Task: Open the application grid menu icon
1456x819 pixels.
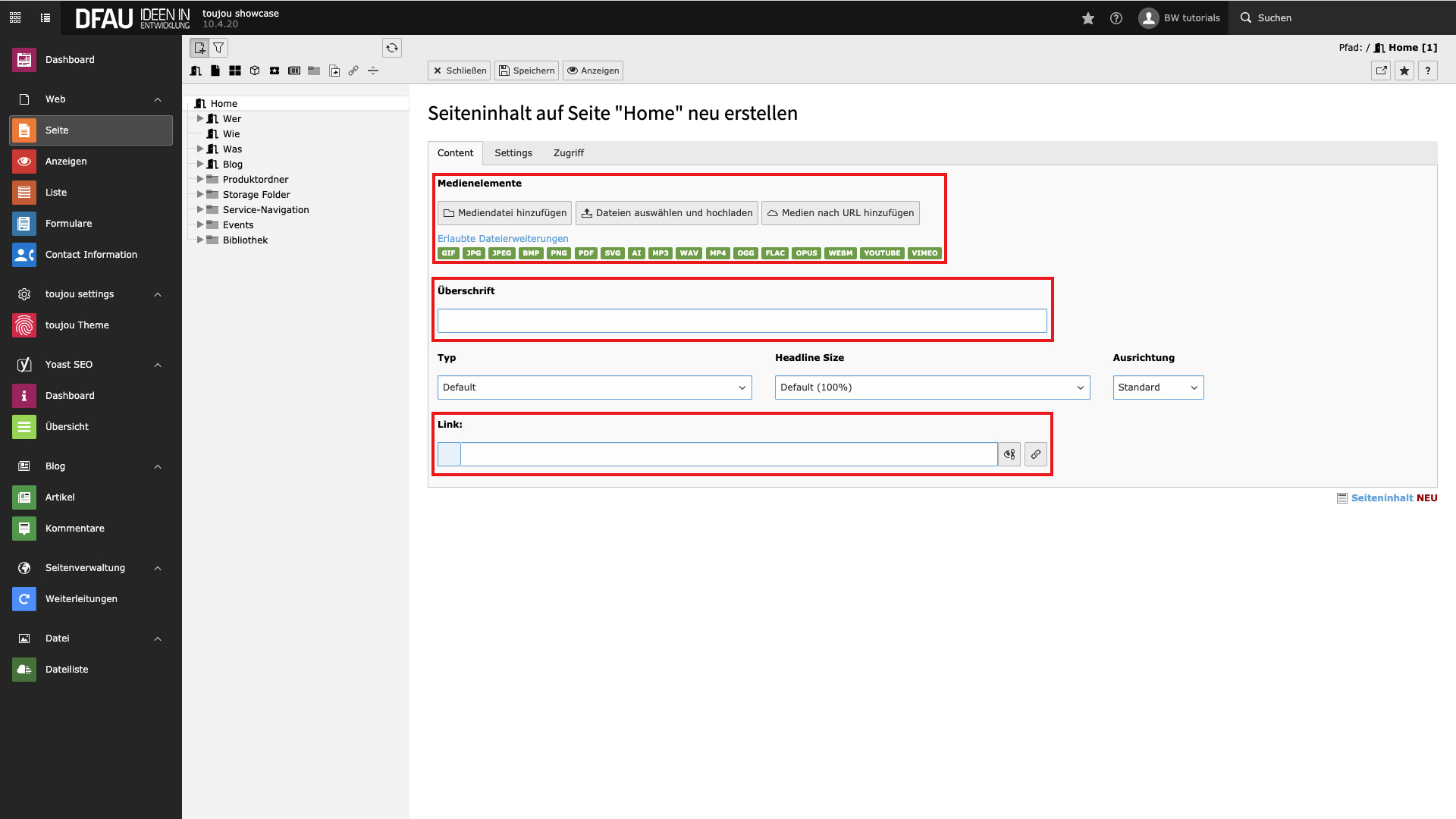Action: [15, 17]
